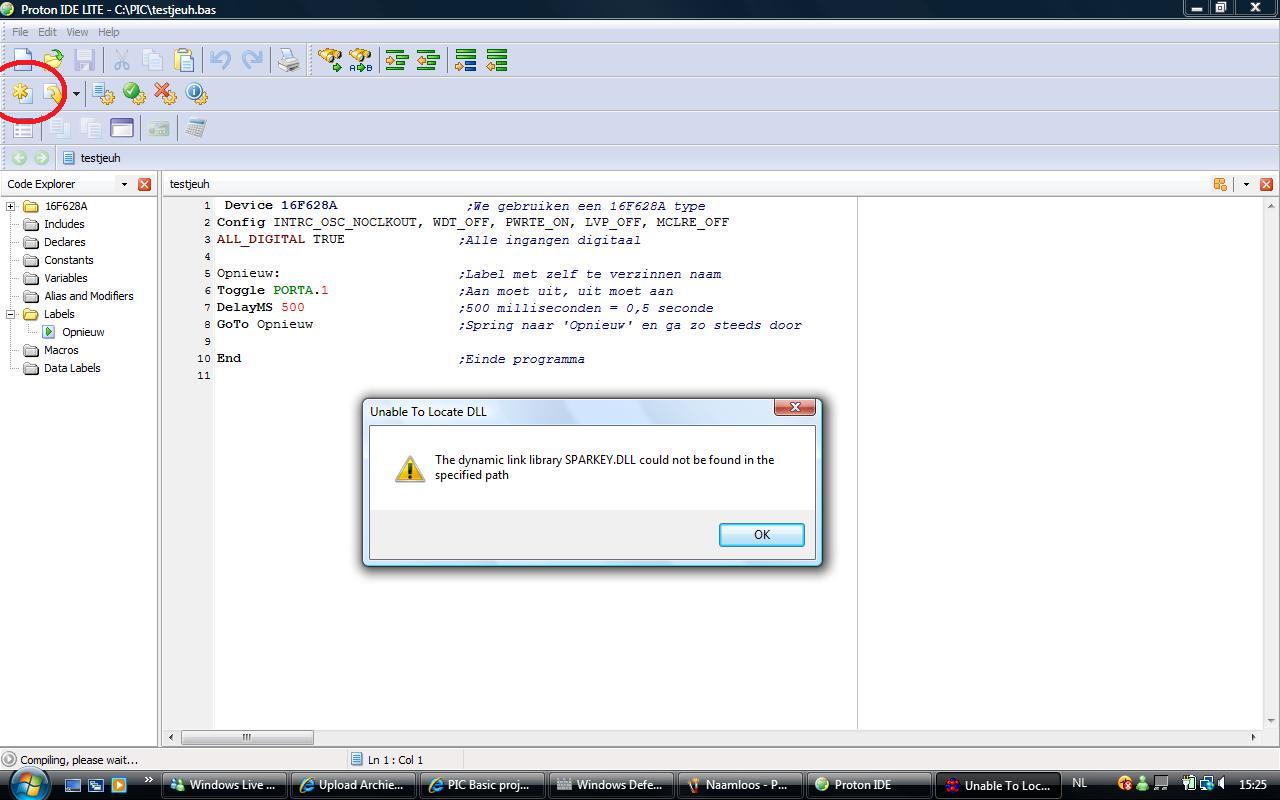Open the programmer options dropdown arrow
The image size is (1280, 800).
click(76, 94)
